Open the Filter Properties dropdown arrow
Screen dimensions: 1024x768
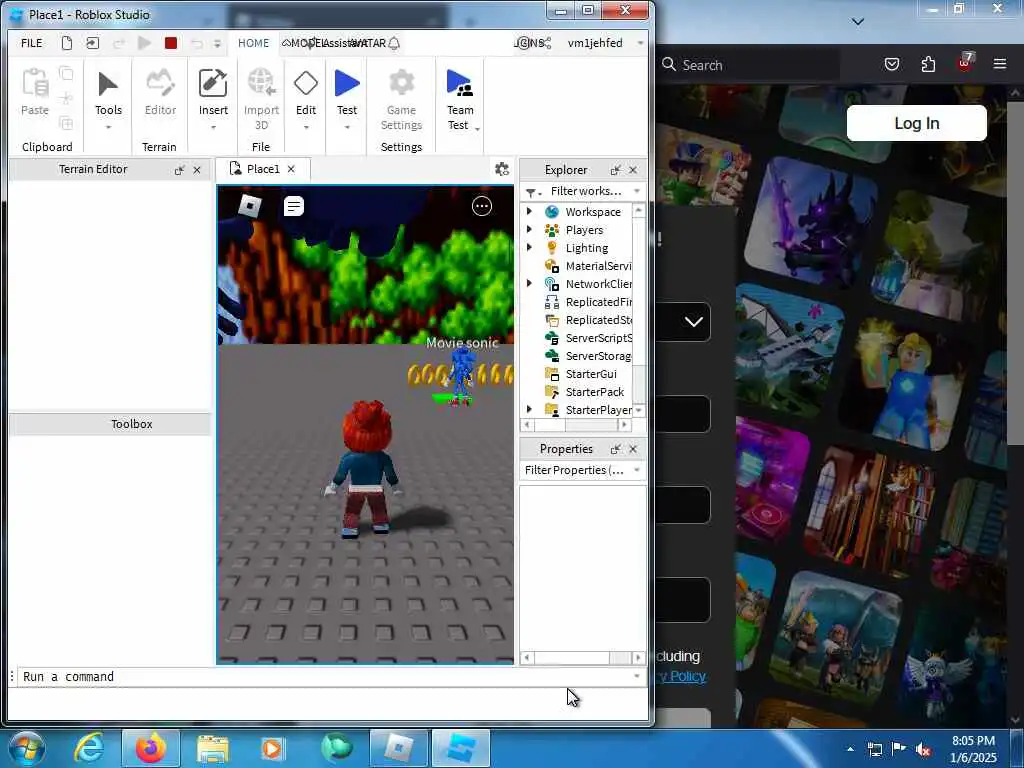tap(637, 470)
